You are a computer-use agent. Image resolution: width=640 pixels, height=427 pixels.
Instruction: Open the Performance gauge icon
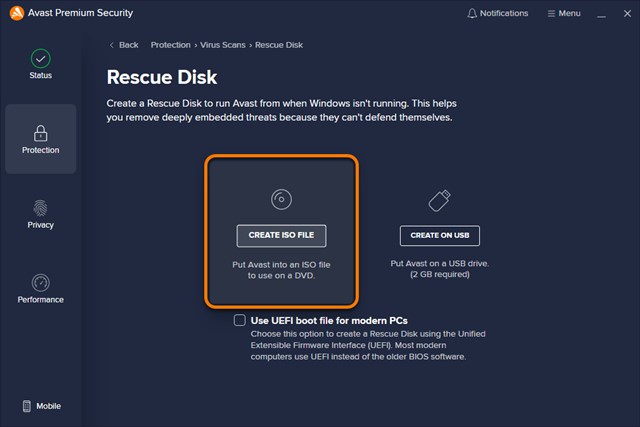click(x=40, y=282)
